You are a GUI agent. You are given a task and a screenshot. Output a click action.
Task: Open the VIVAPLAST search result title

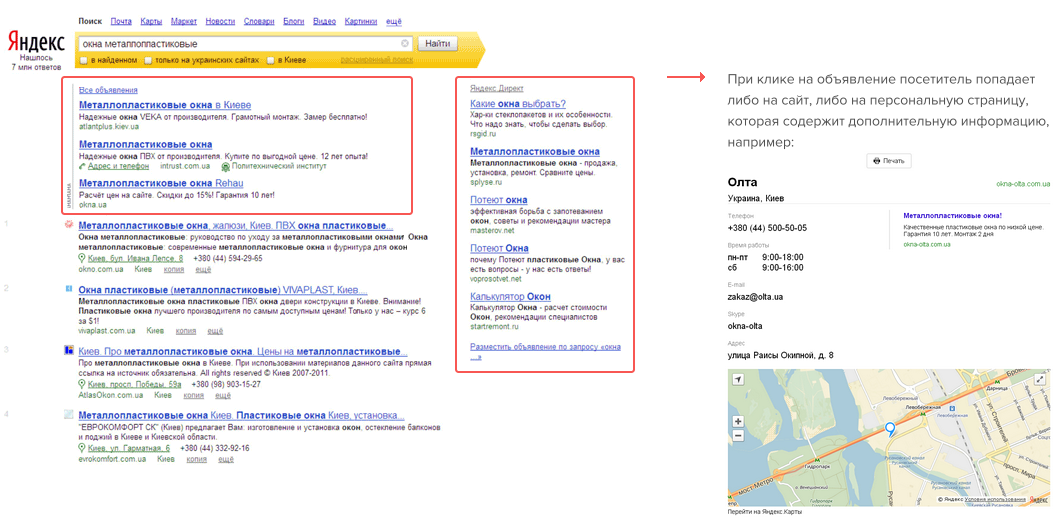pos(224,289)
